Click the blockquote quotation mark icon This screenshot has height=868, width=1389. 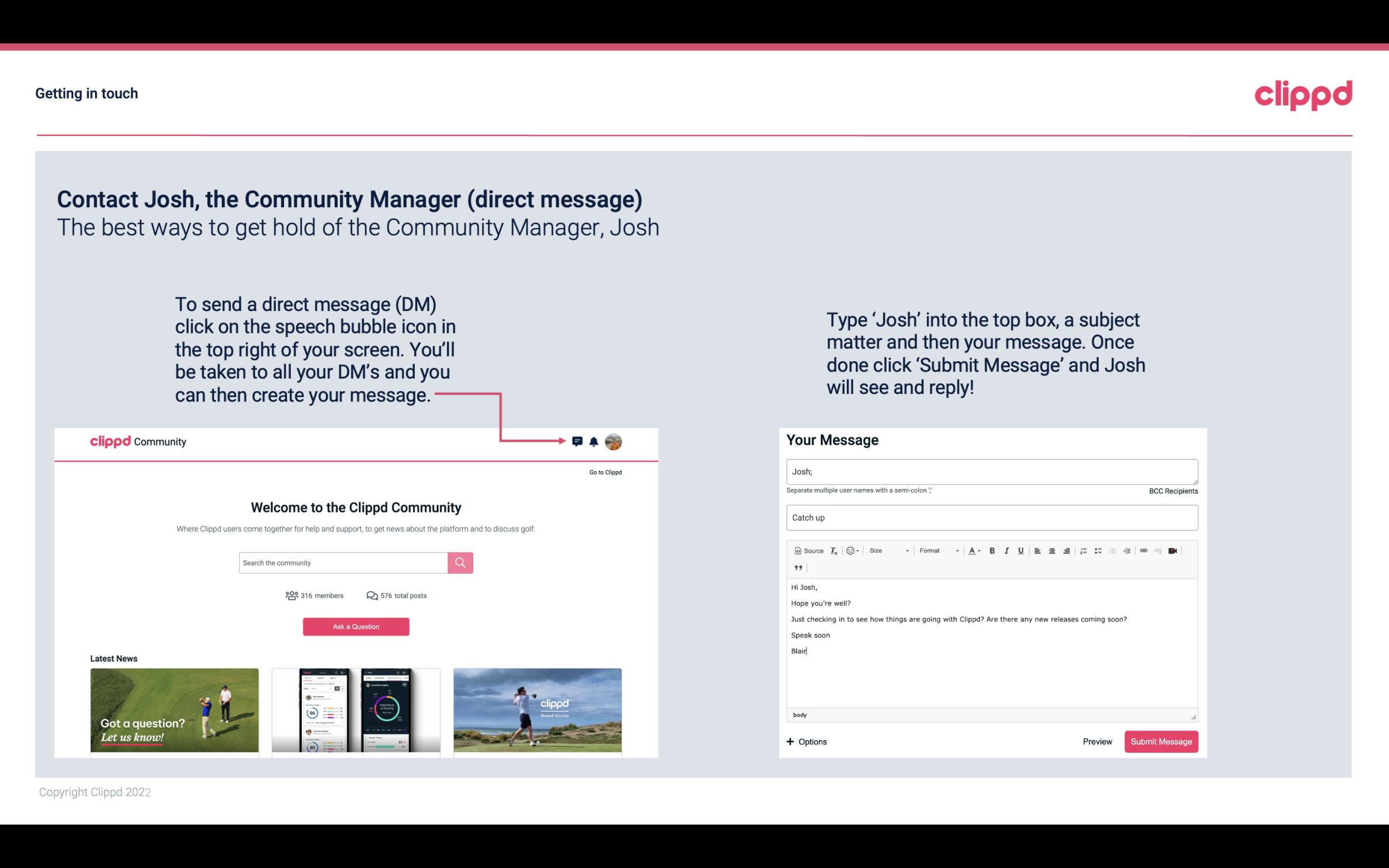pyautogui.click(x=797, y=567)
